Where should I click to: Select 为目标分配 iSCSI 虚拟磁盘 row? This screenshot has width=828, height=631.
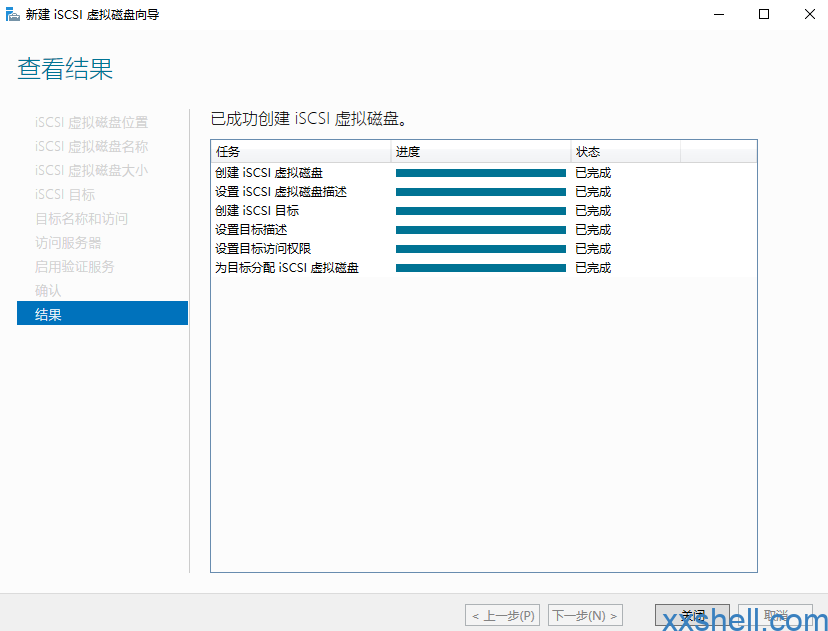point(484,268)
